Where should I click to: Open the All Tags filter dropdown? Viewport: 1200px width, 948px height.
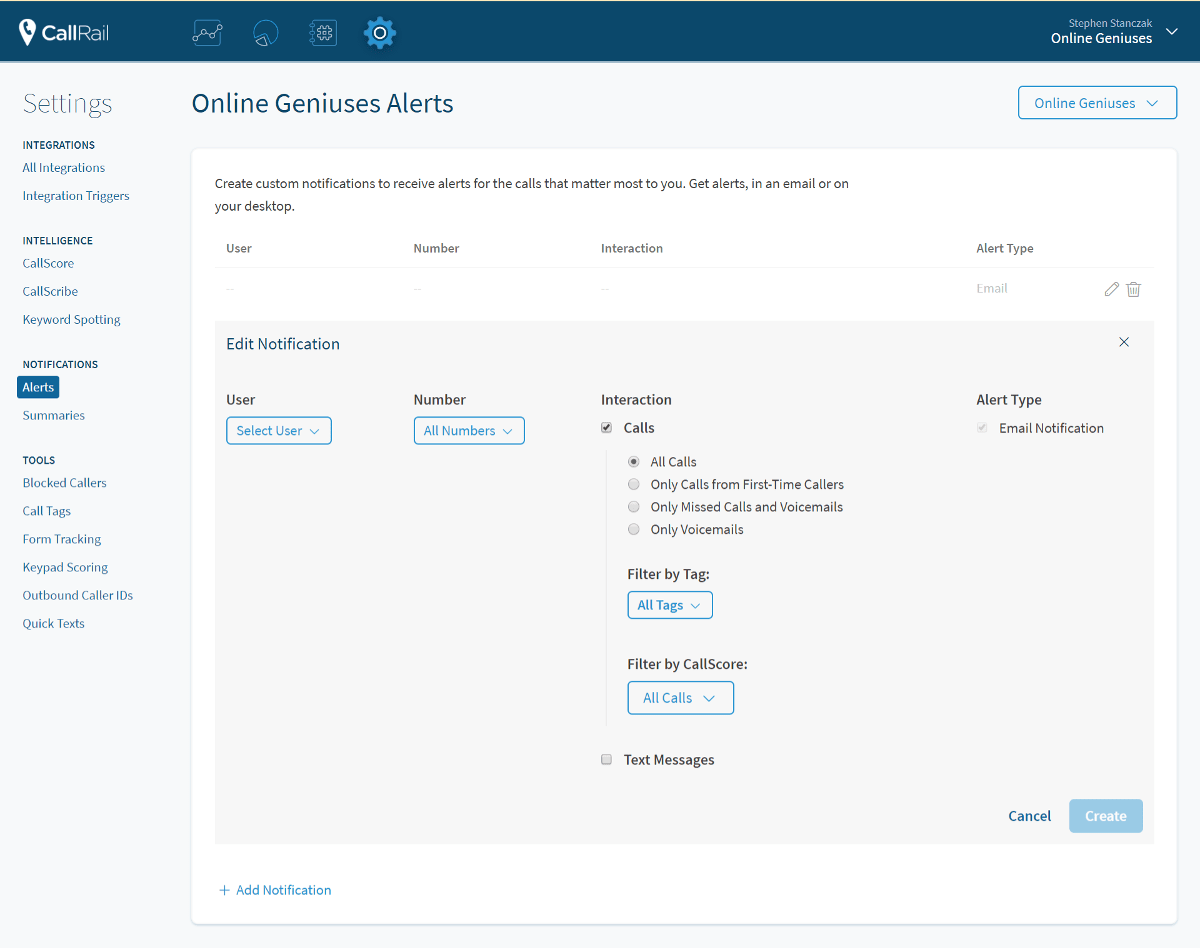pos(670,605)
